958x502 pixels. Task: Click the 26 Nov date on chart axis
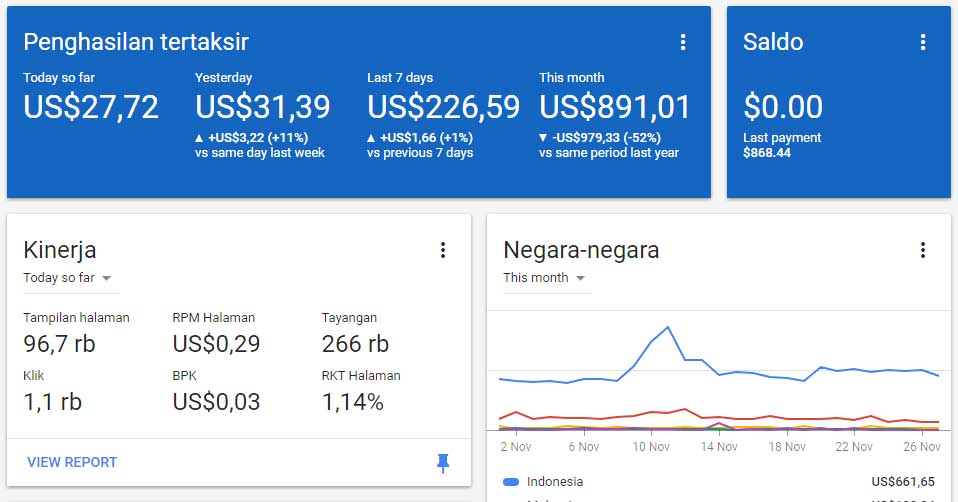922,447
